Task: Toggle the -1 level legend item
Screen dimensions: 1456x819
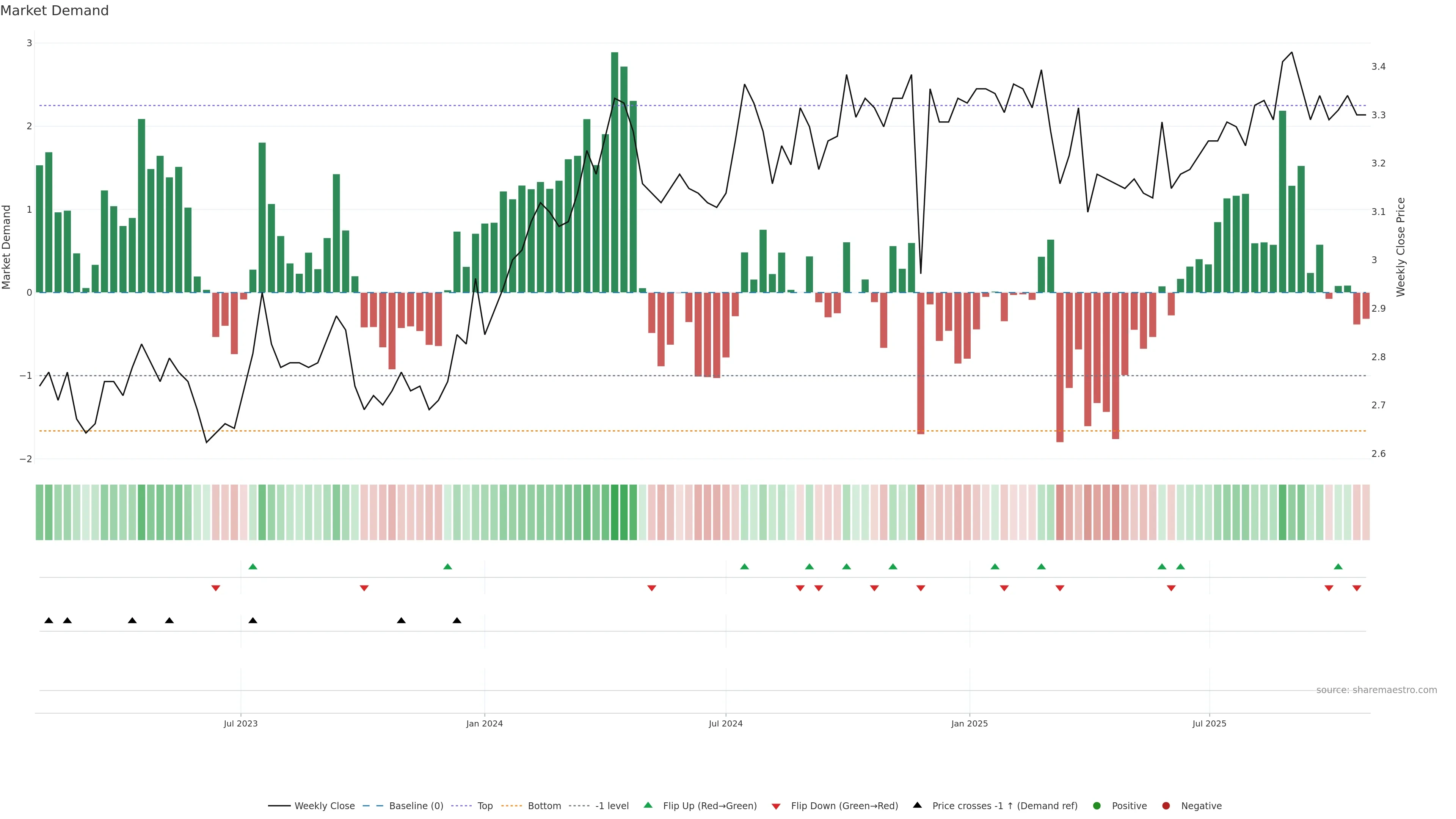Action: pyautogui.click(x=612, y=805)
